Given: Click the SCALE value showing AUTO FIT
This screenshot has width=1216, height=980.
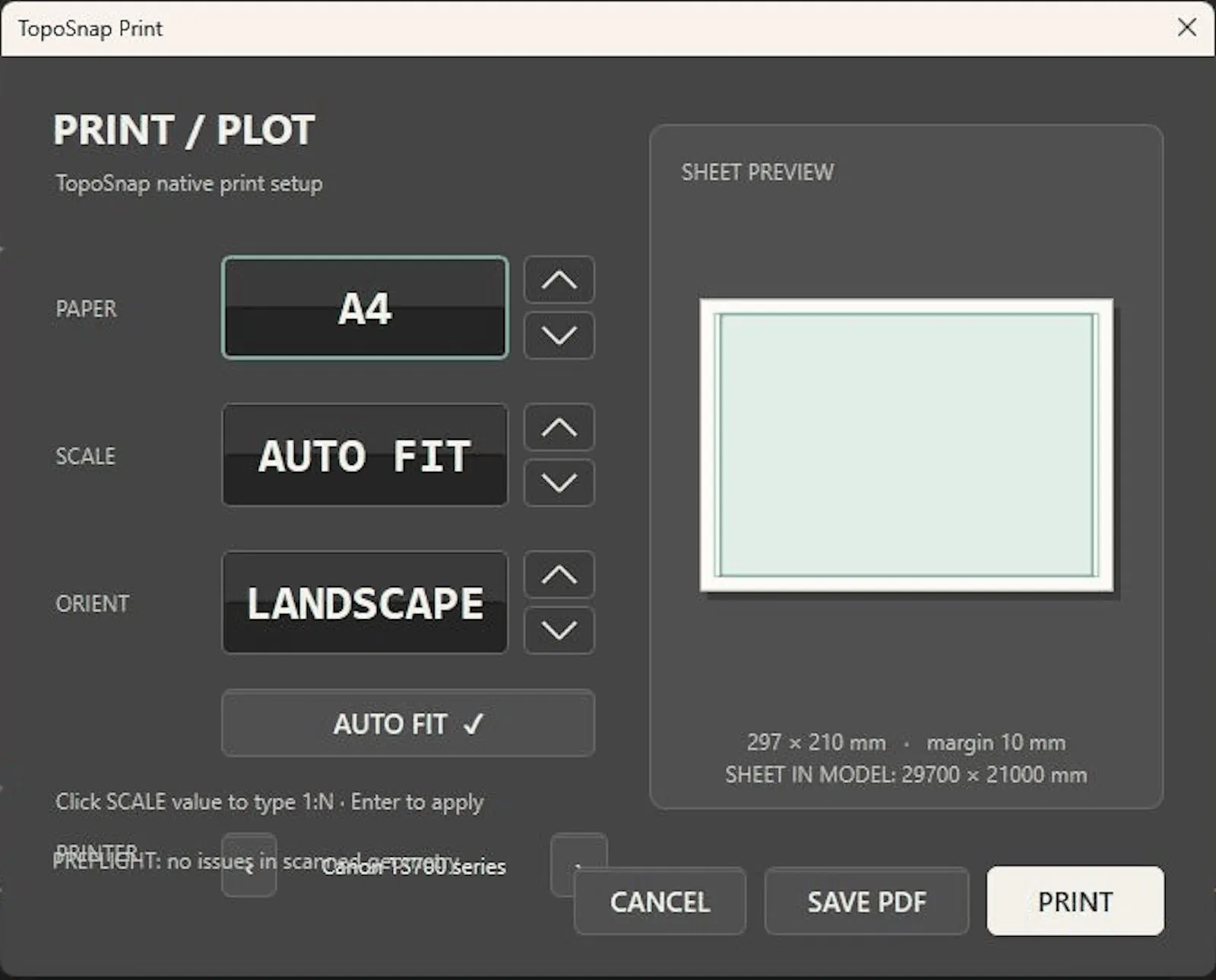Looking at the screenshot, I should click(365, 455).
